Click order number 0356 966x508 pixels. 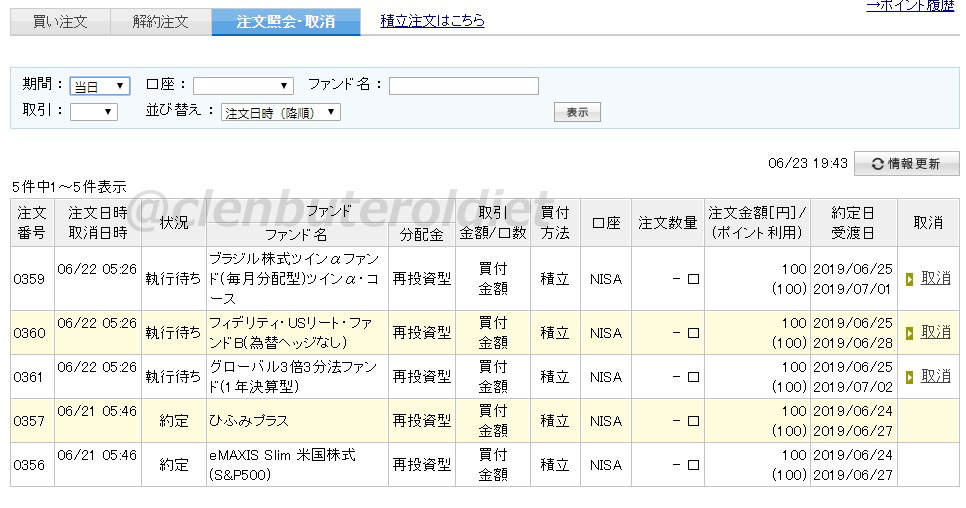[29, 465]
